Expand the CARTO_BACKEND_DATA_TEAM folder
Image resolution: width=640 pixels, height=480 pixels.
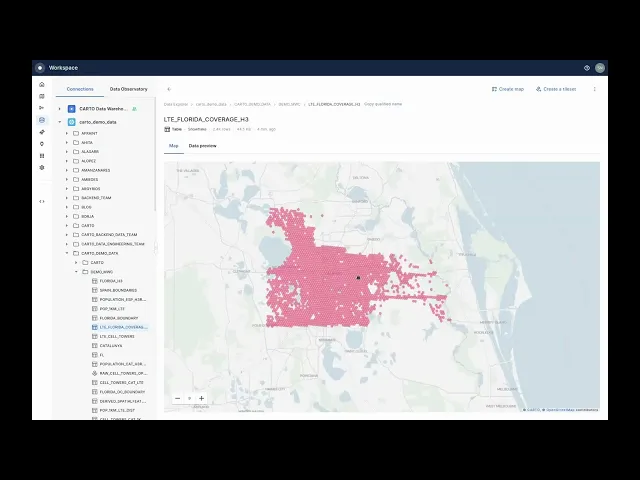[x=67, y=235]
